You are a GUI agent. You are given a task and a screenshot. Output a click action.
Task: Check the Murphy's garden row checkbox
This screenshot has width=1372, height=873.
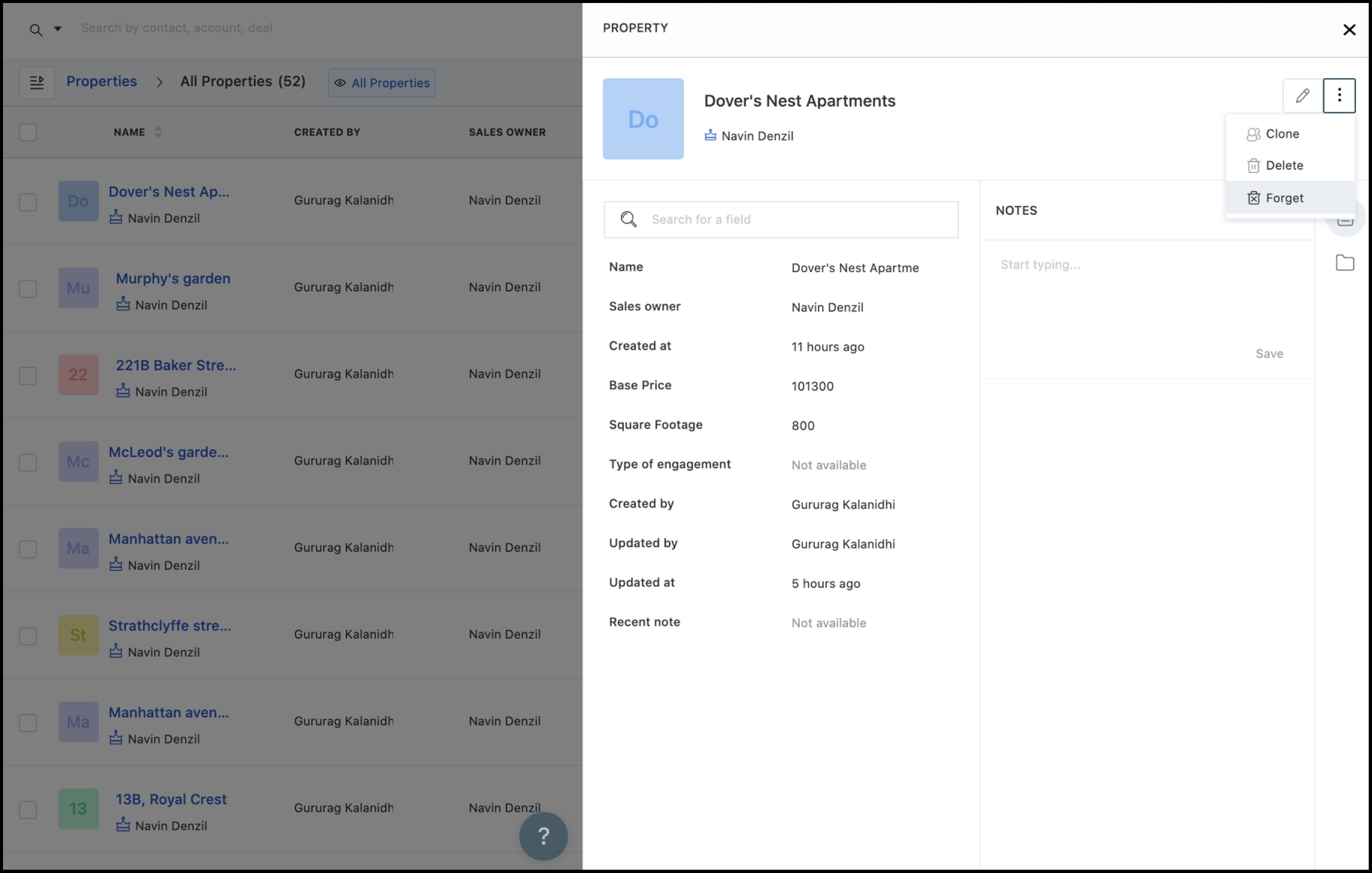(28, 288)
